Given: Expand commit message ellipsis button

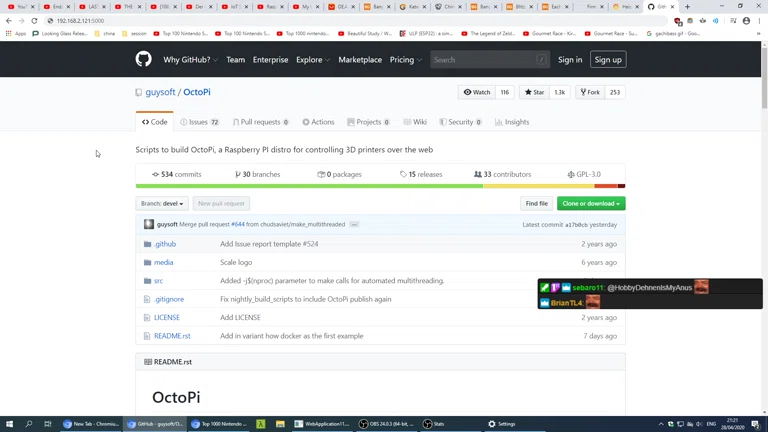Looking at the screenshot, I should 354,225.
